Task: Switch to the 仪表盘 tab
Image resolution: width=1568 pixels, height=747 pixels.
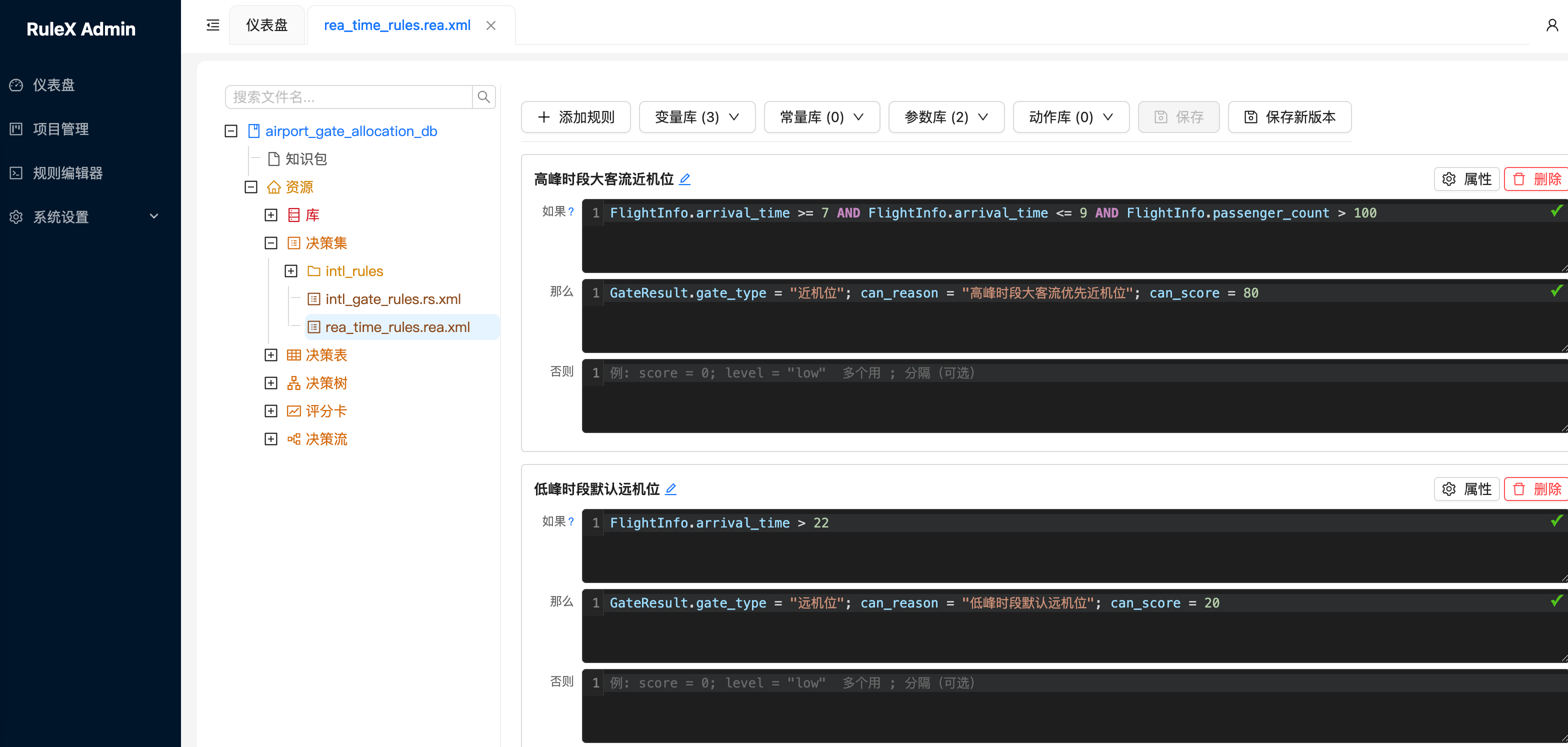Action: (266, 25)
